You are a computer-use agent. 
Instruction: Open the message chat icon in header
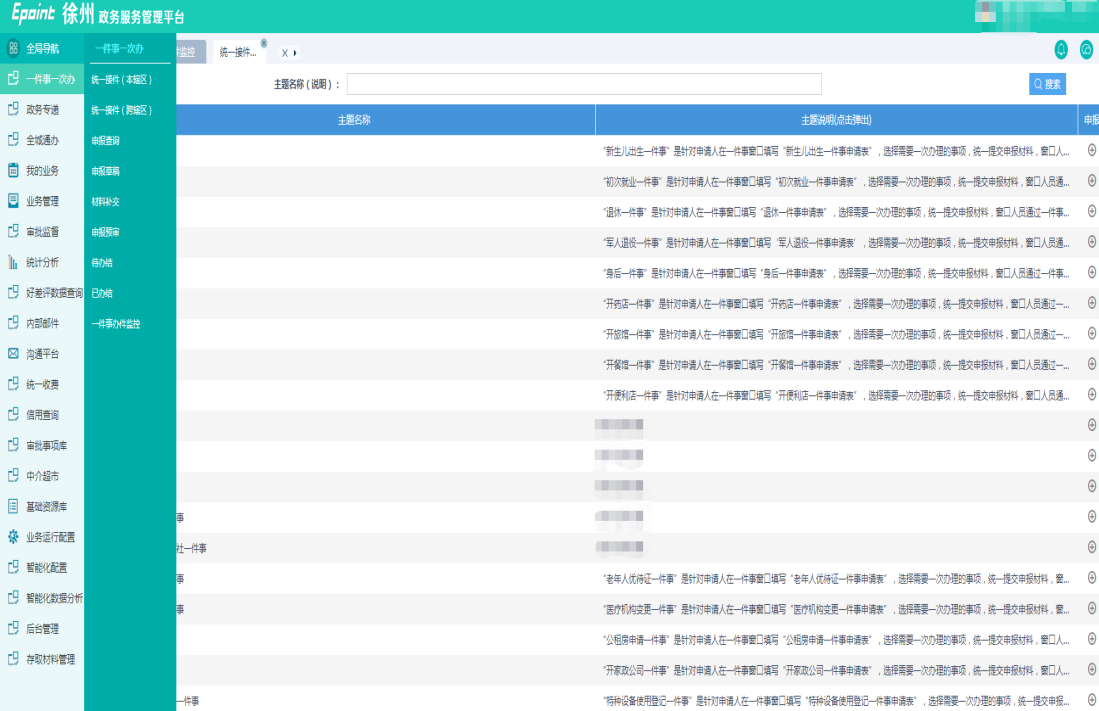coord(1086,50)
